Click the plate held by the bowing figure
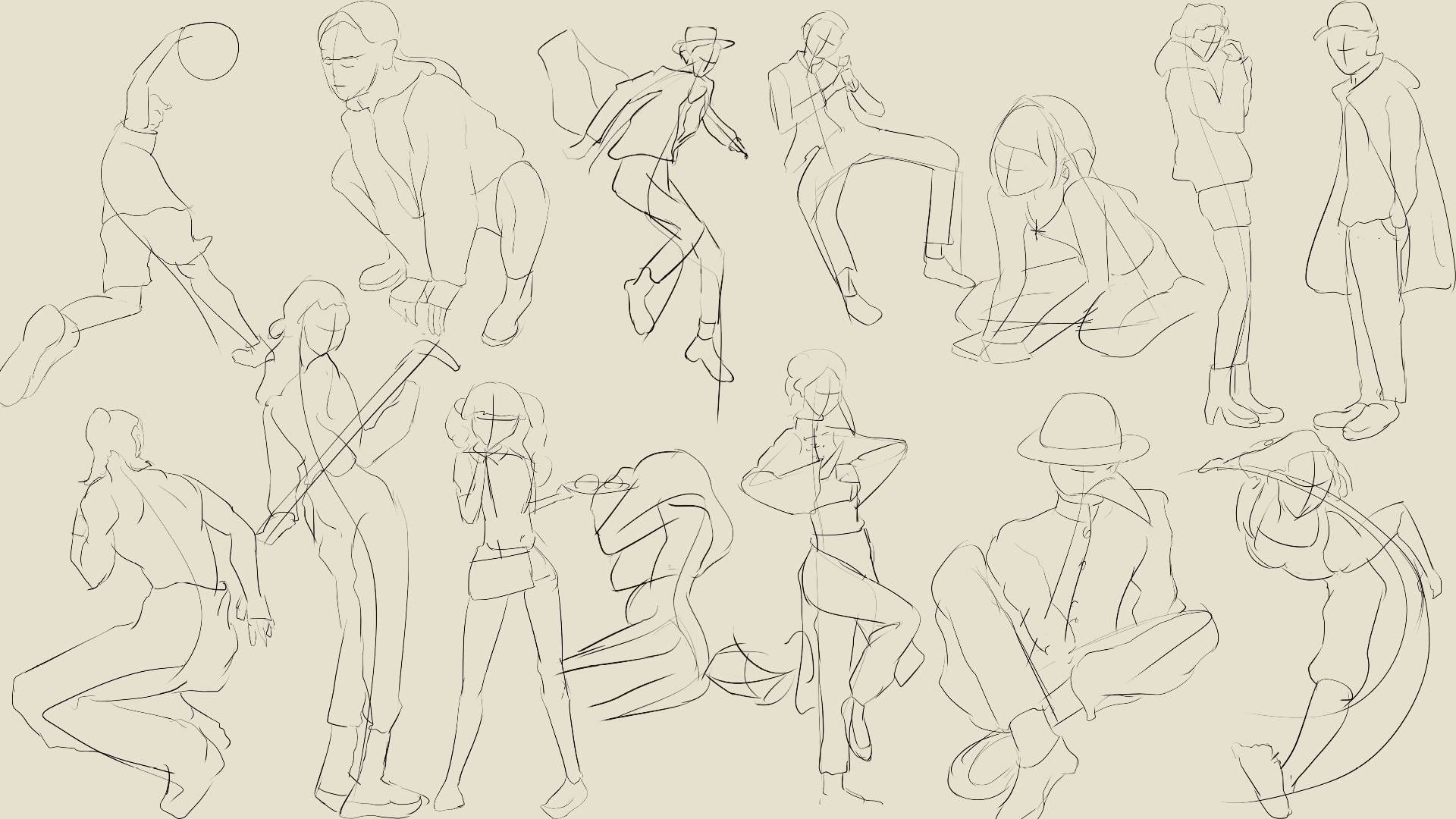Viewport: 1456px width, 819px height. point(597,483)
